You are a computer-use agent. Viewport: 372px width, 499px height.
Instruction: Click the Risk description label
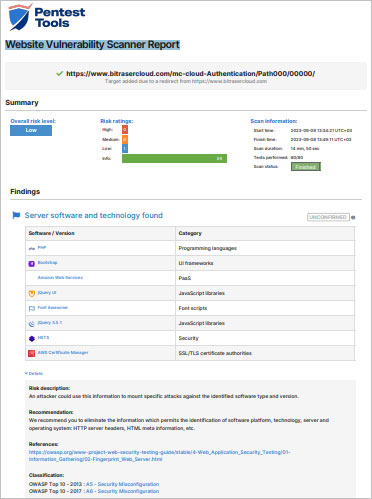(49, 388)
